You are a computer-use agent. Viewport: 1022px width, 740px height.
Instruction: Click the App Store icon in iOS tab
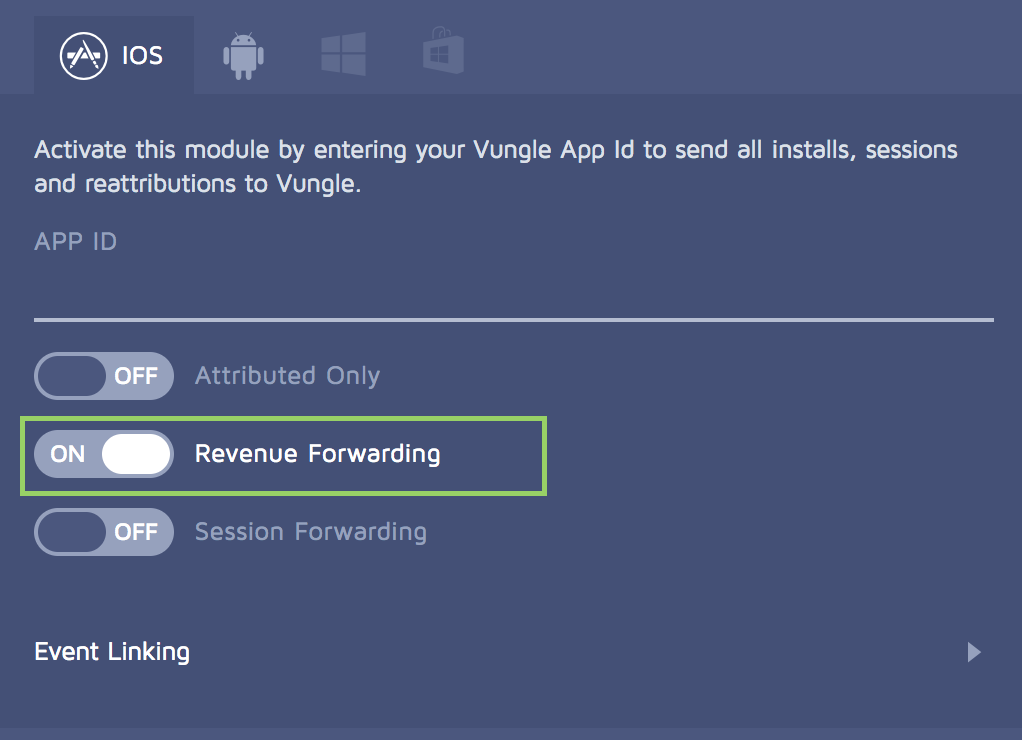tap(83, 56)
